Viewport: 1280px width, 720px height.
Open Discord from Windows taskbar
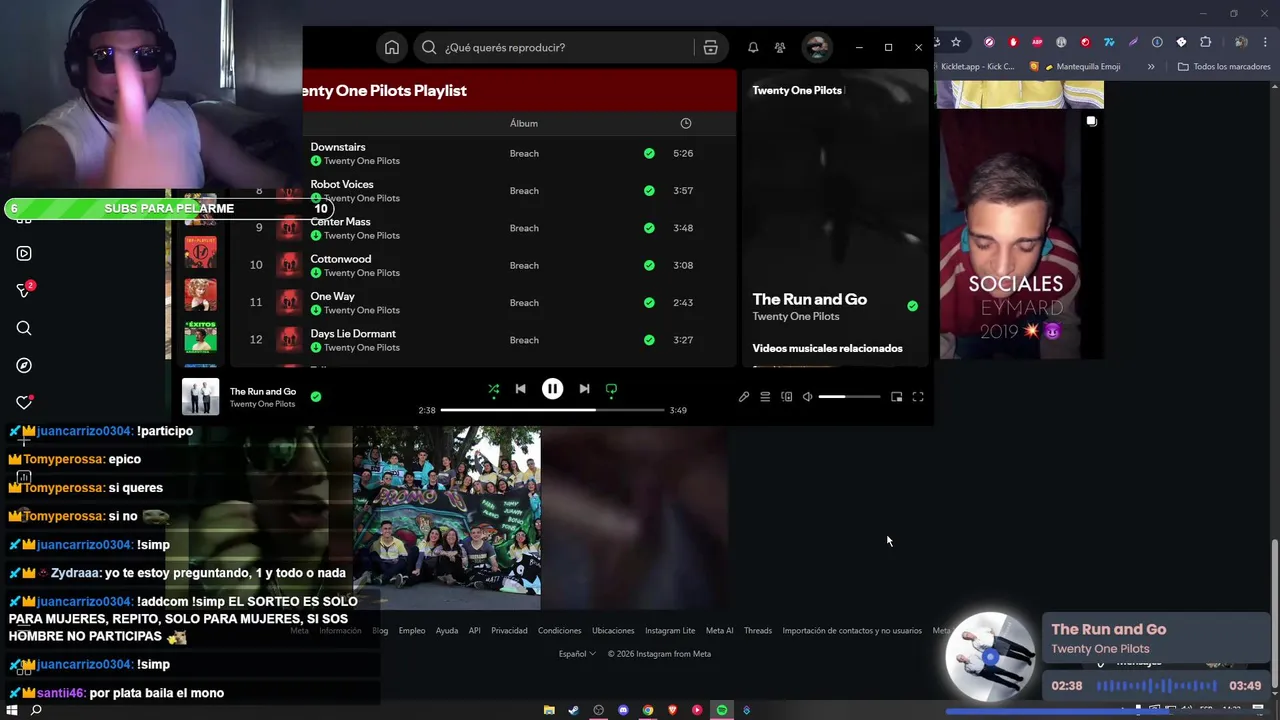point(623,710)
